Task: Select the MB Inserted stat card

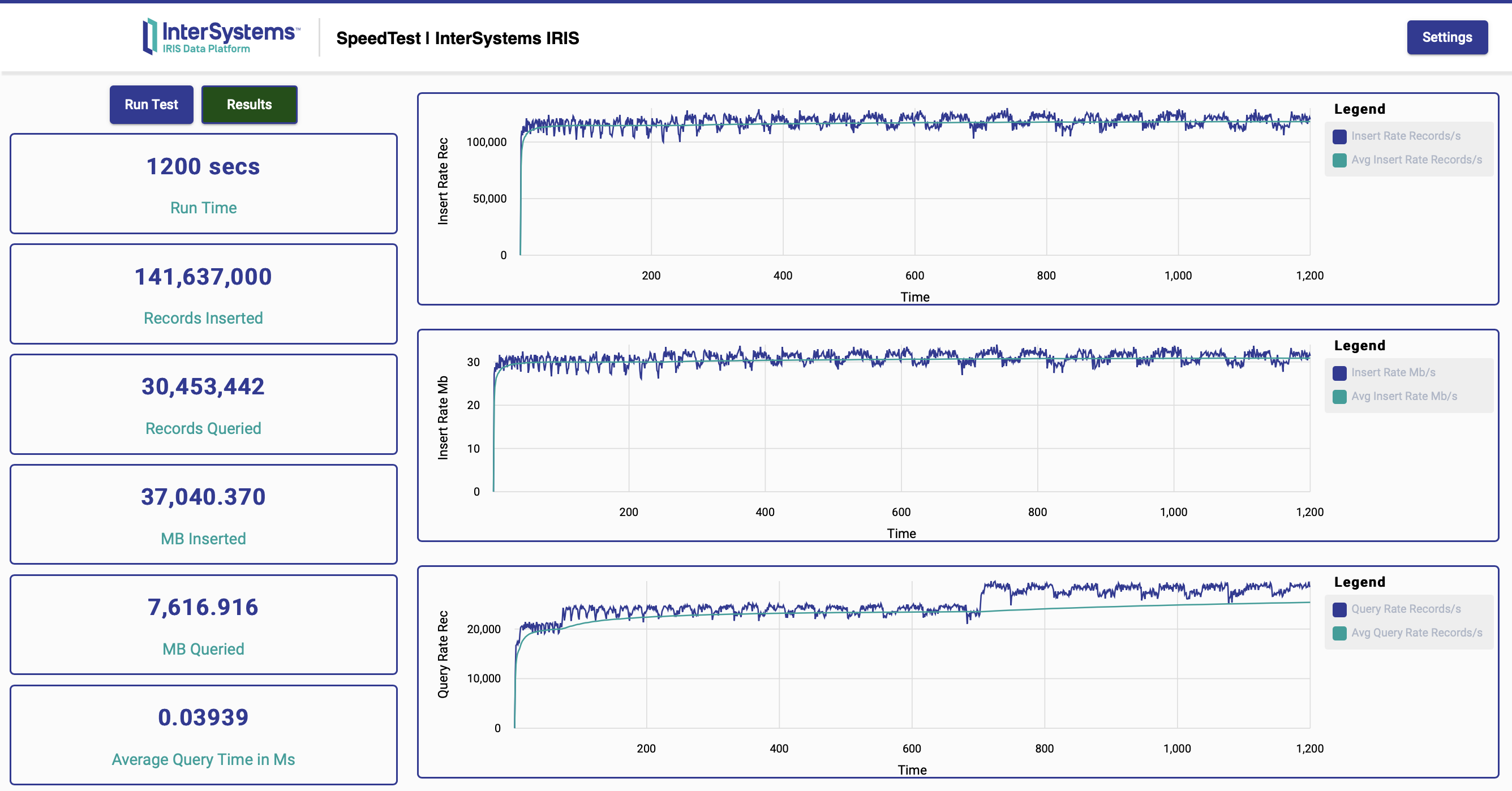Action: click(x=203, y=515)
